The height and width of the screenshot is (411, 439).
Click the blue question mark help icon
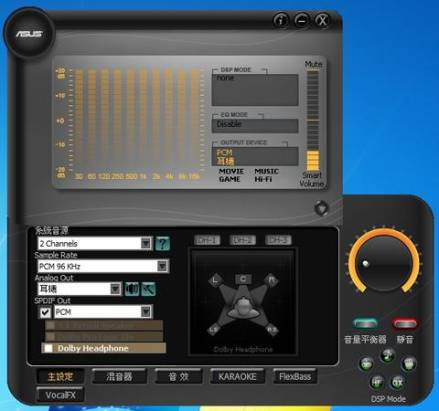163,243
